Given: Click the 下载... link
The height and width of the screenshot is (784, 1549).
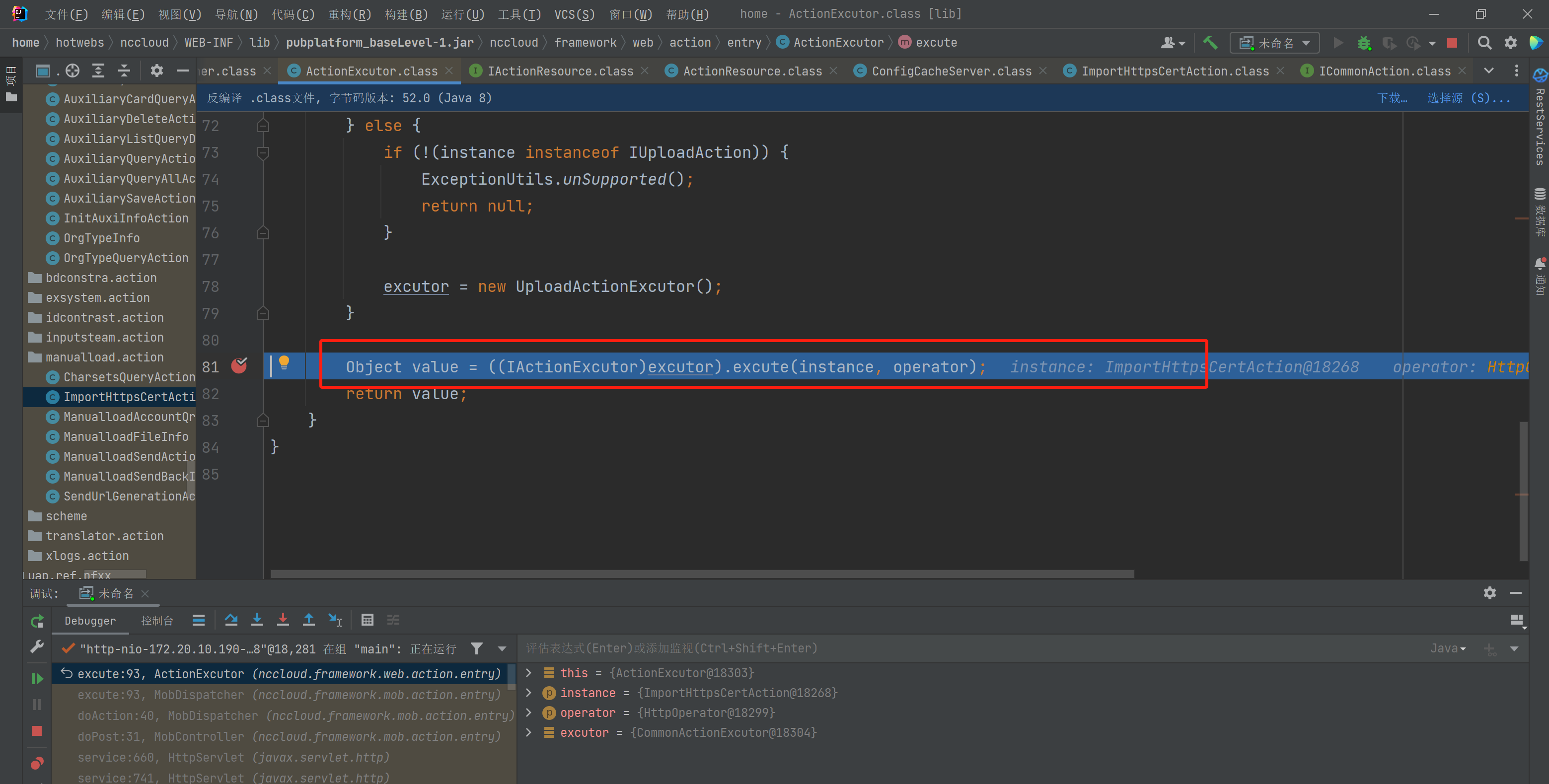Looking at the screenshot, I should tap(1392, 98).
